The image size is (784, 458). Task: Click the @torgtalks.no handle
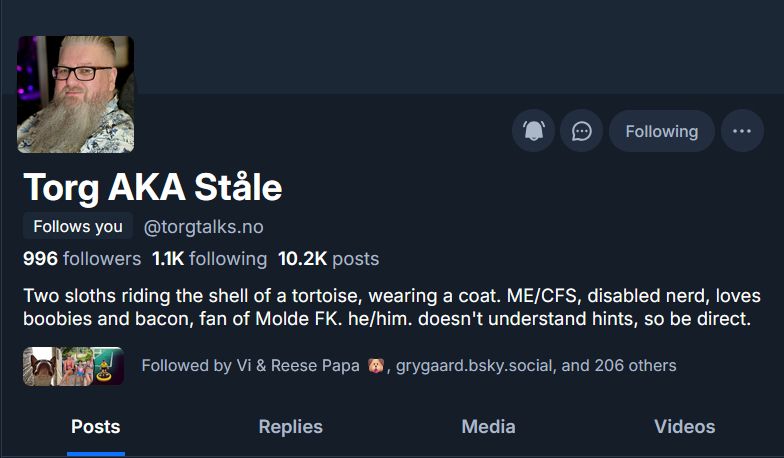point(204,227)
